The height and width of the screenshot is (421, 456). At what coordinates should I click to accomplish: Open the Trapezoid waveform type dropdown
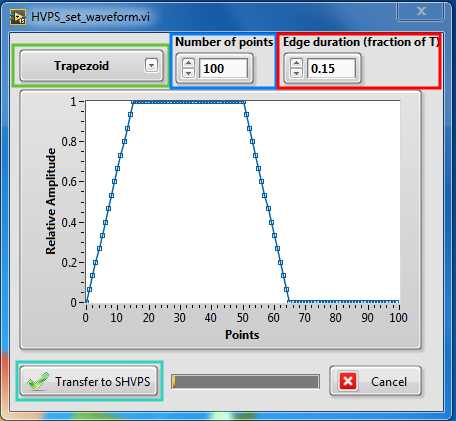coord(91,66)
